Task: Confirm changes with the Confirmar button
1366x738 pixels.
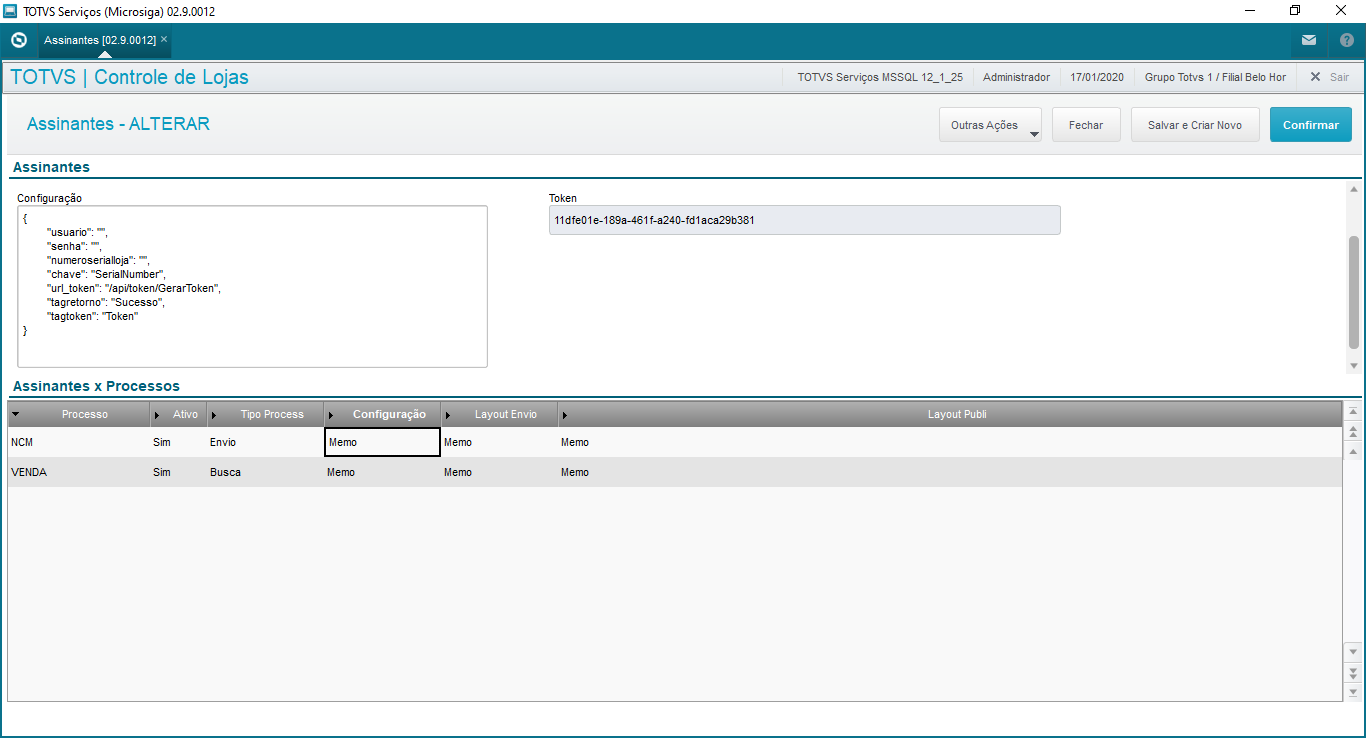Action: (x=1311, y=125)
